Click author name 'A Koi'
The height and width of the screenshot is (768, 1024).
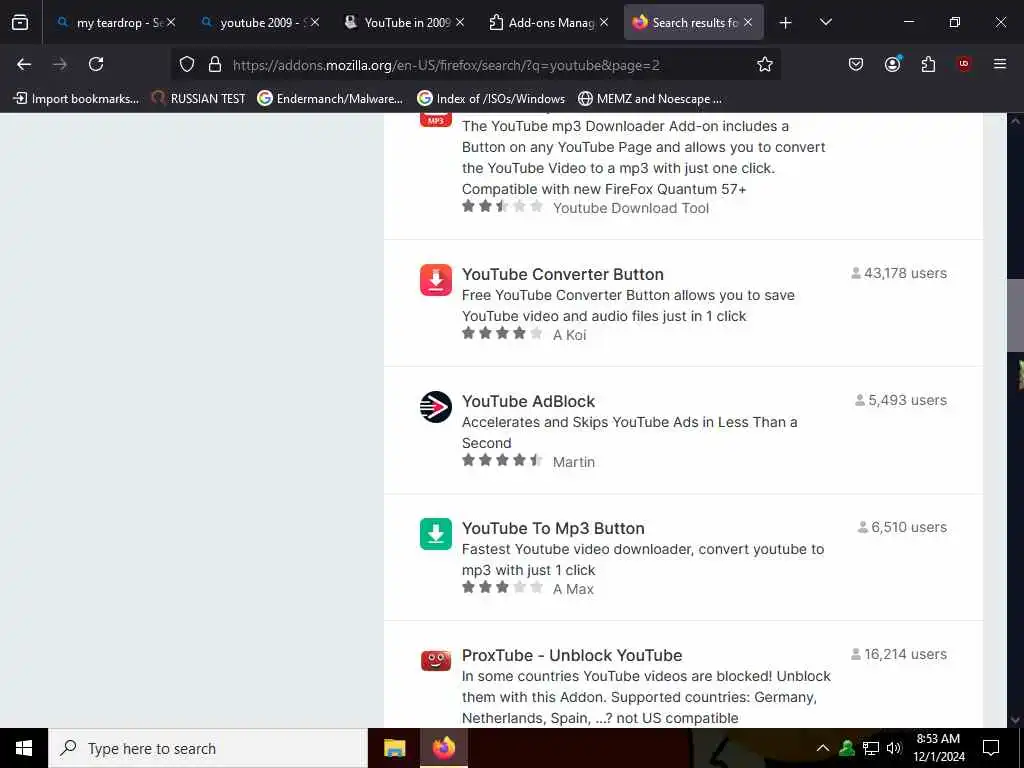[569, 335]
